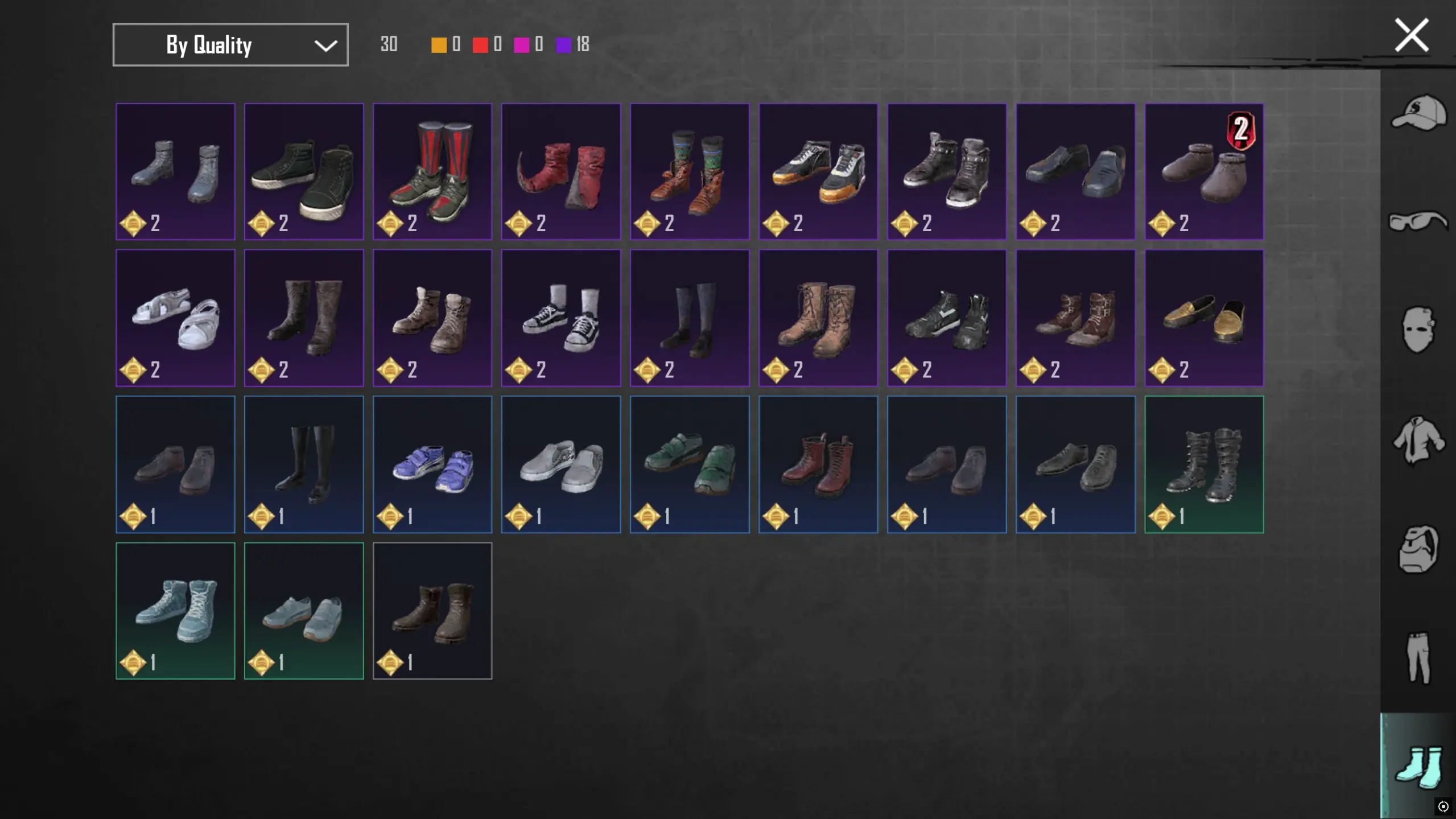The width and height of the screenshot is (1456, 819).
Task: Open the hat category in sidebar
Action: pyautogui.click(x=1418, y=113)
